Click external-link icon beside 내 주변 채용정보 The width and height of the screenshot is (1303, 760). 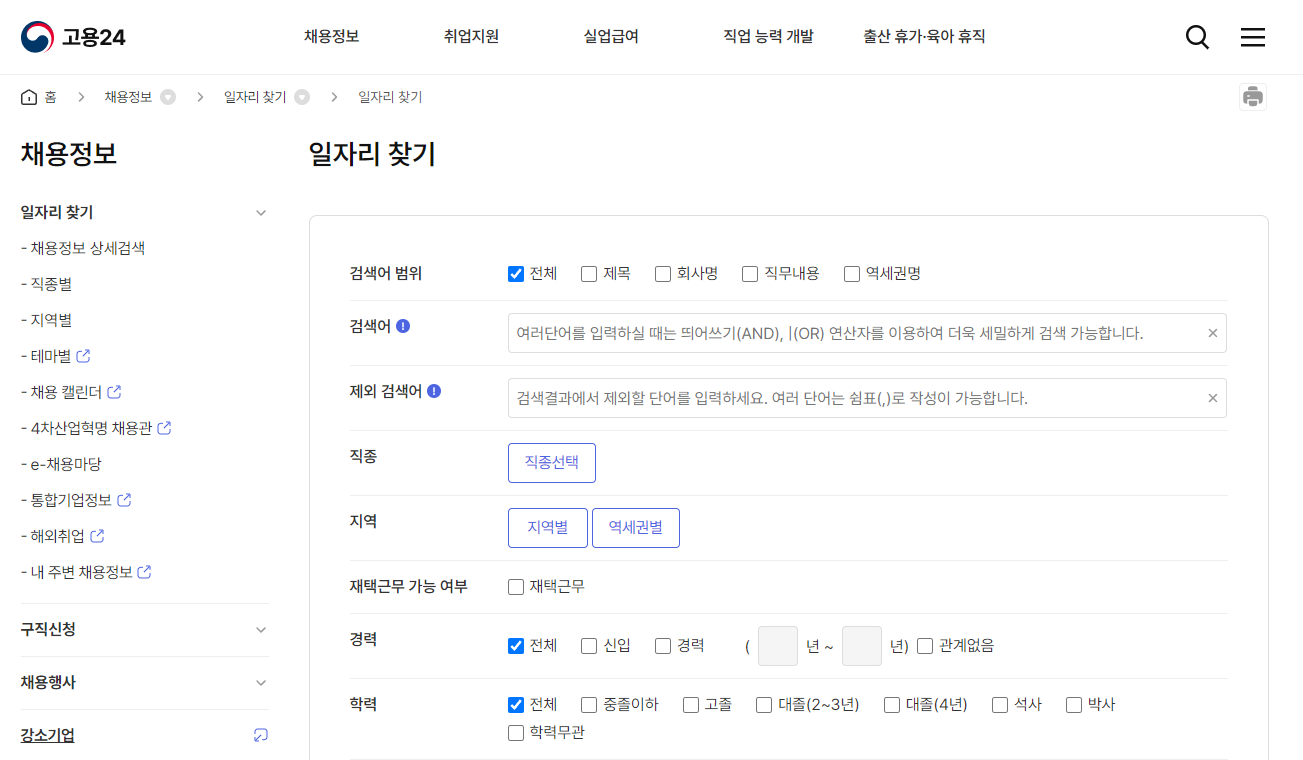tap(145, 572)
